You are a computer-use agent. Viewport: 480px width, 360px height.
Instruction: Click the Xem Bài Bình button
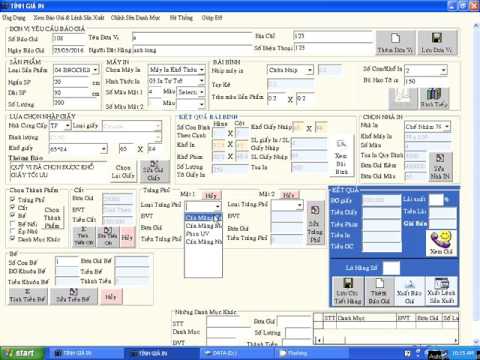tap(341, 157)
